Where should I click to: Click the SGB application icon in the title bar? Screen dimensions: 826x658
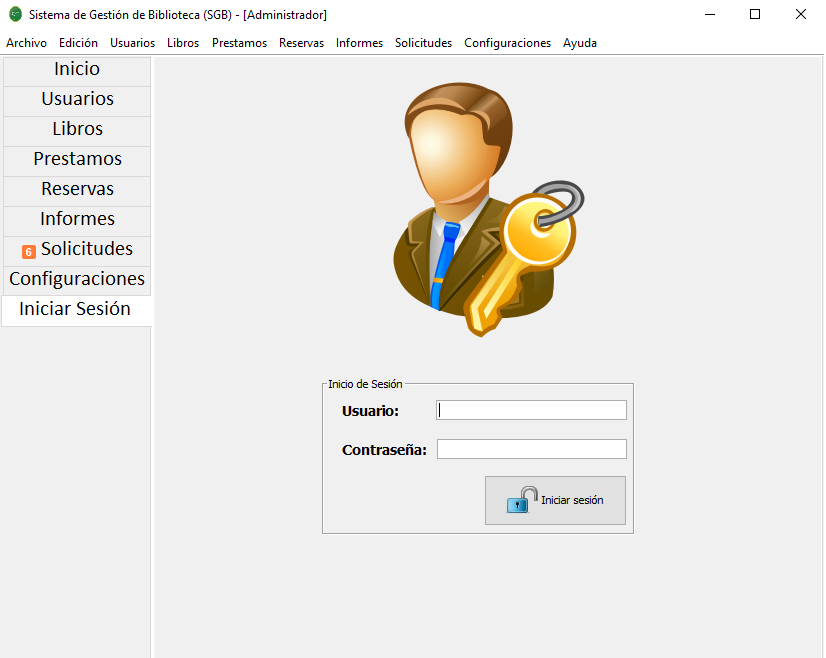pos(14,14)
